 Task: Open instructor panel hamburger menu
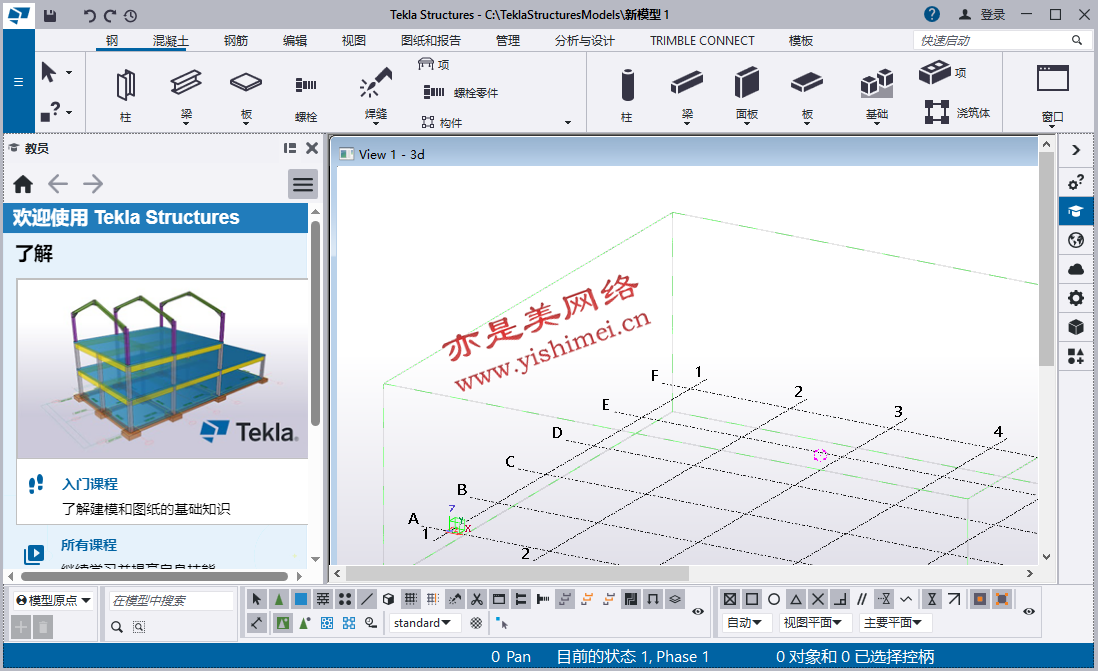[303, 184]
